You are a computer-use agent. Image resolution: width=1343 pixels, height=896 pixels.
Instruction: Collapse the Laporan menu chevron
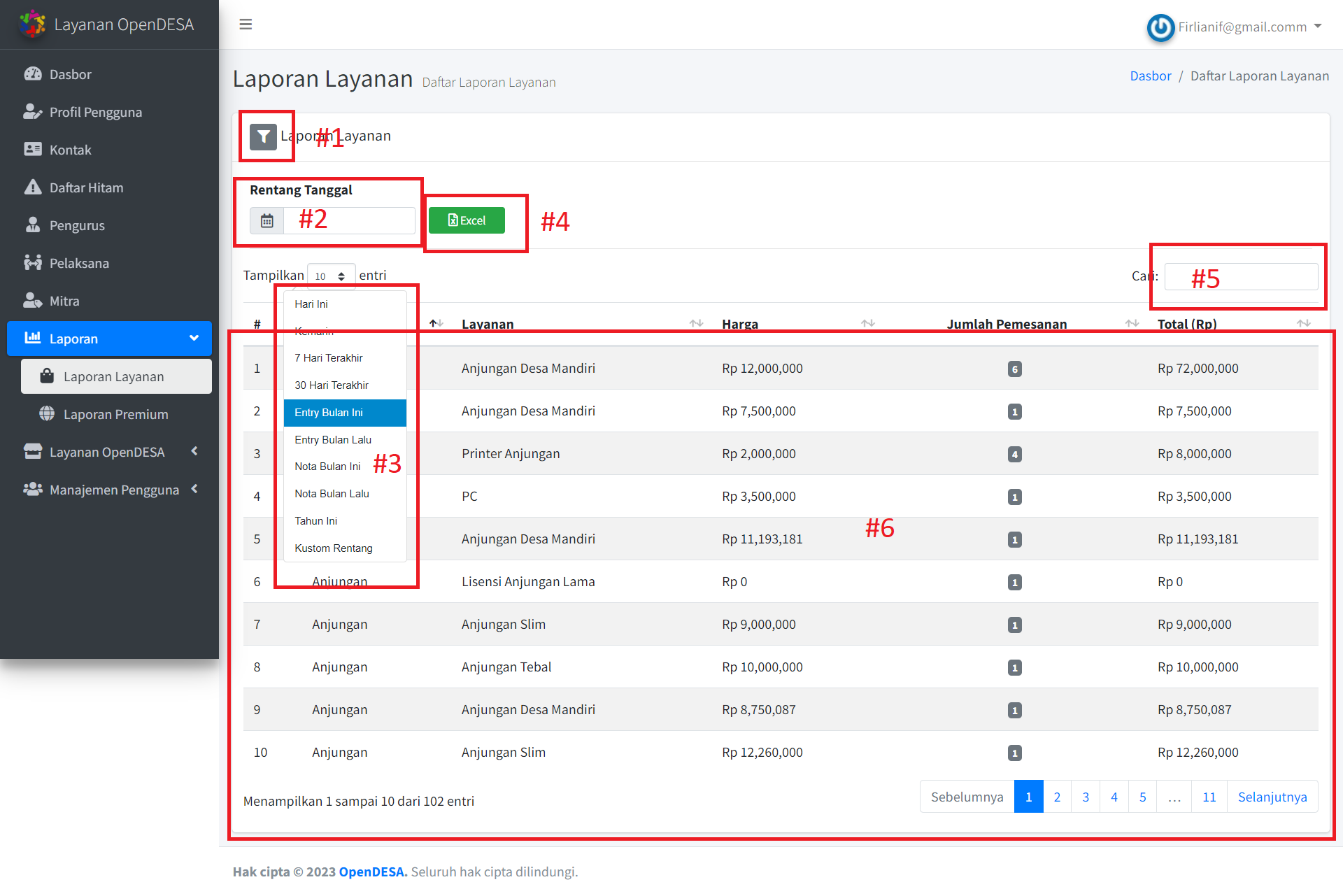coord(194,339)
